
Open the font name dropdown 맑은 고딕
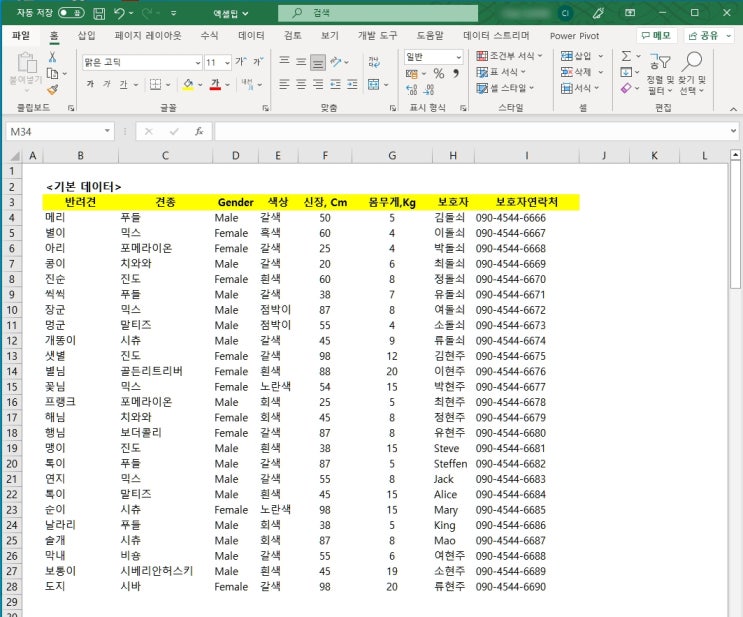[198, 63]
